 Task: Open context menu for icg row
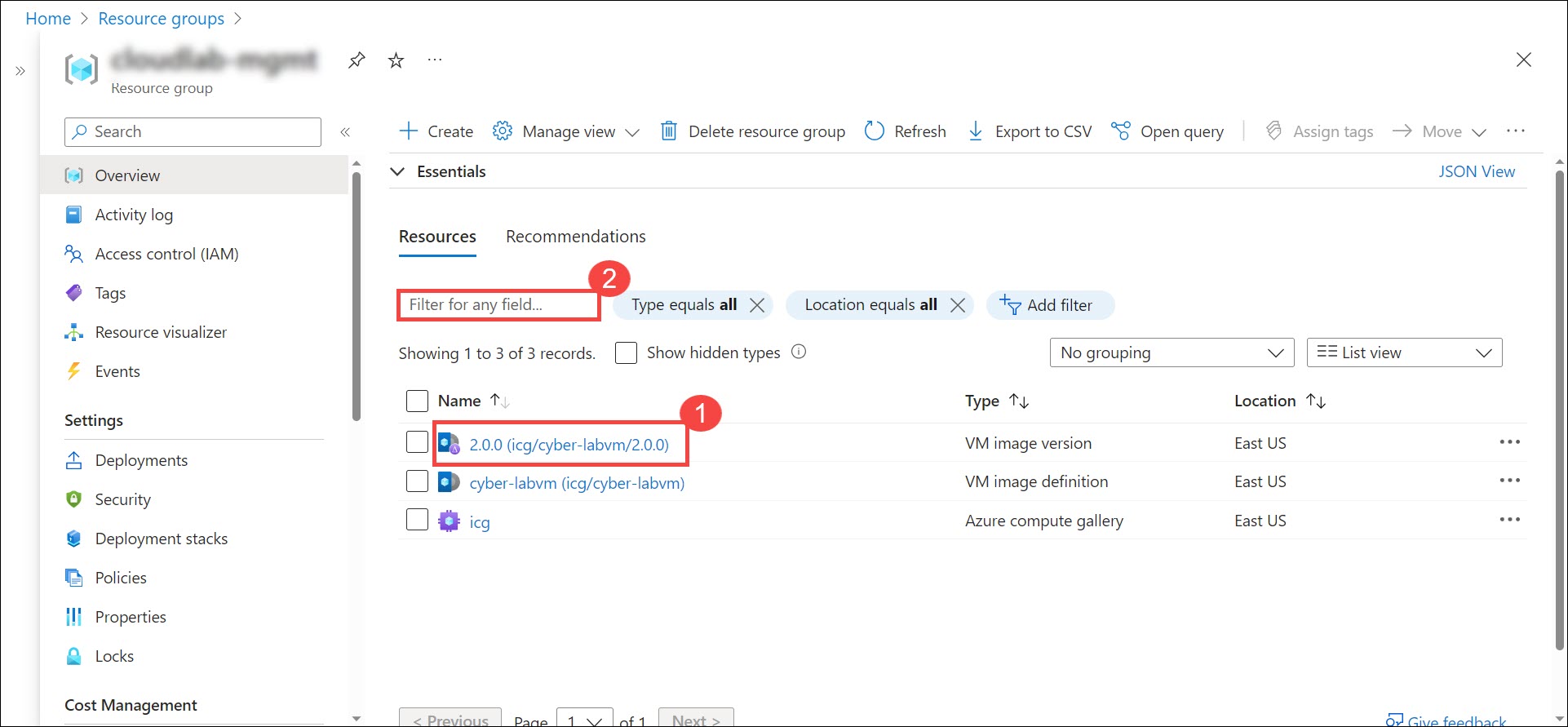[x=1509, y=520]
